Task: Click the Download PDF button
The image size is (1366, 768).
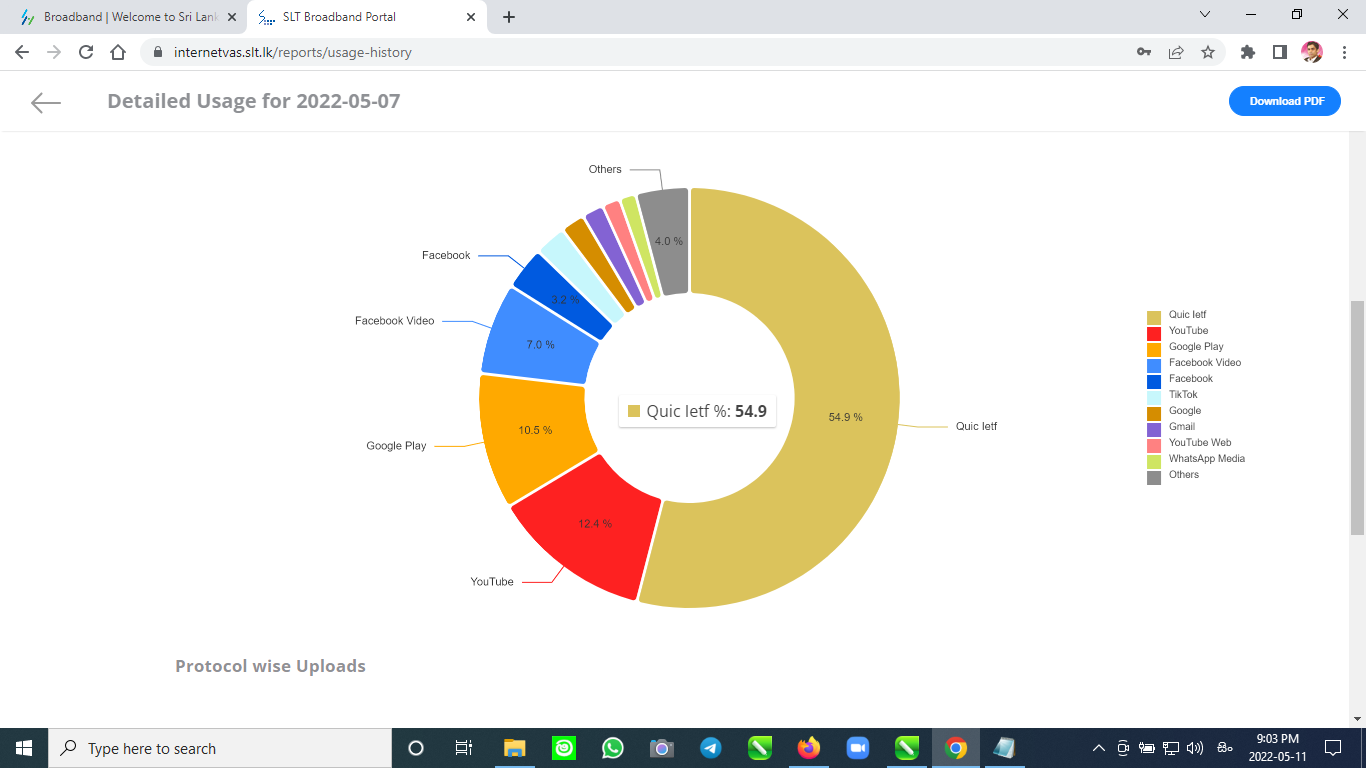Action: (1285, 101)
